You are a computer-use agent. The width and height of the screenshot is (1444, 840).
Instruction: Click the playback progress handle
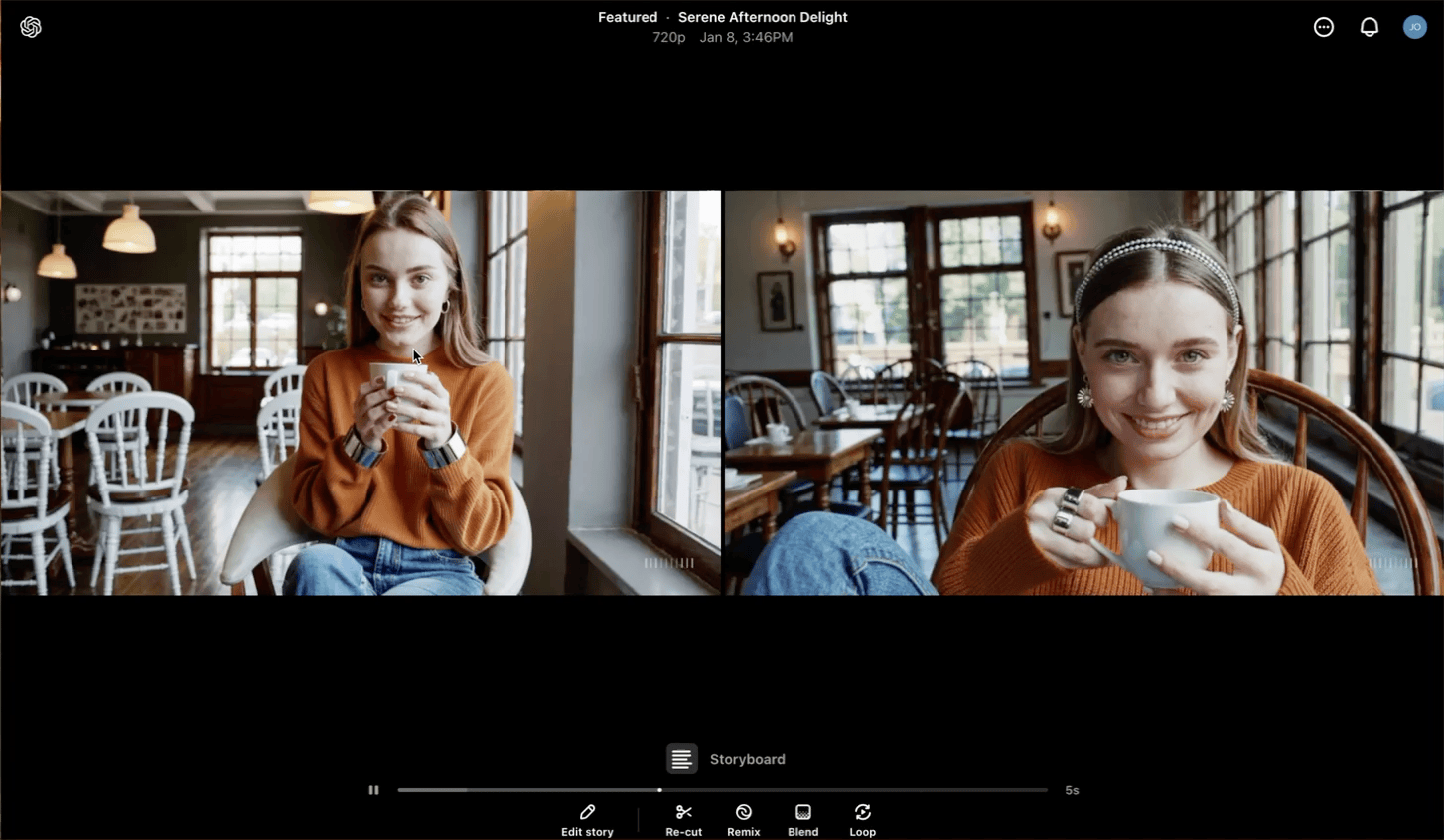(x=659, y=790)
